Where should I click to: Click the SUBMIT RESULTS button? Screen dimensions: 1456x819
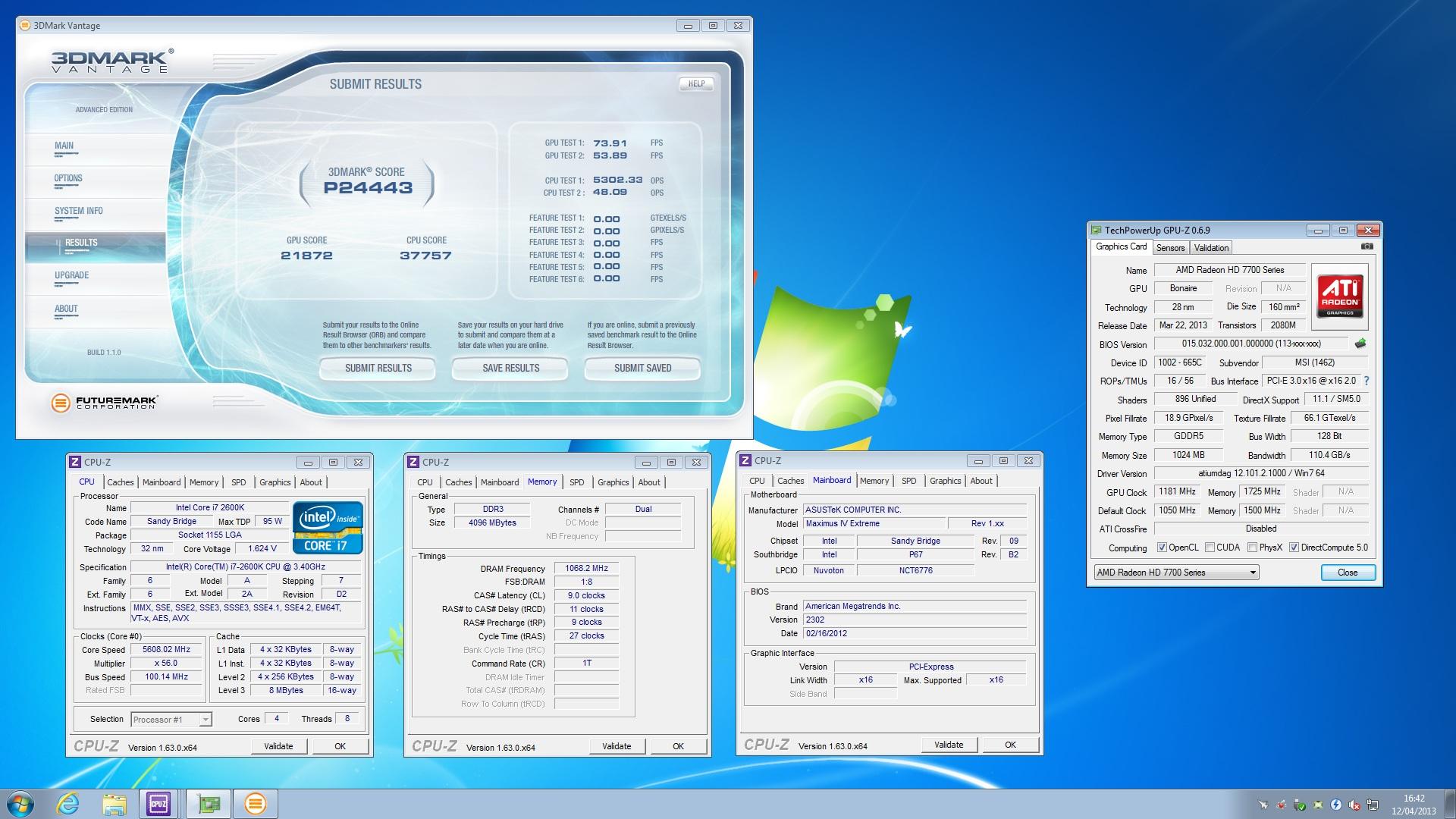[378, 369]
